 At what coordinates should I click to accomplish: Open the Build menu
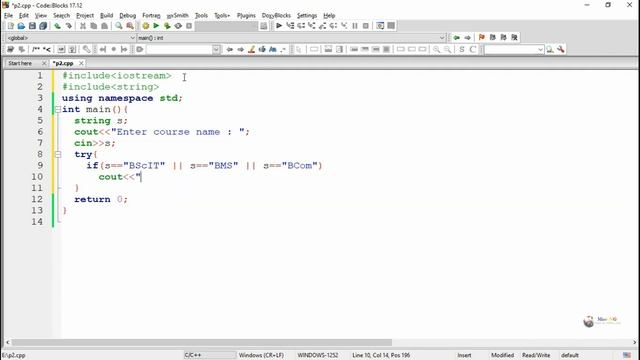pyautogui.click(x=107, y=16)
